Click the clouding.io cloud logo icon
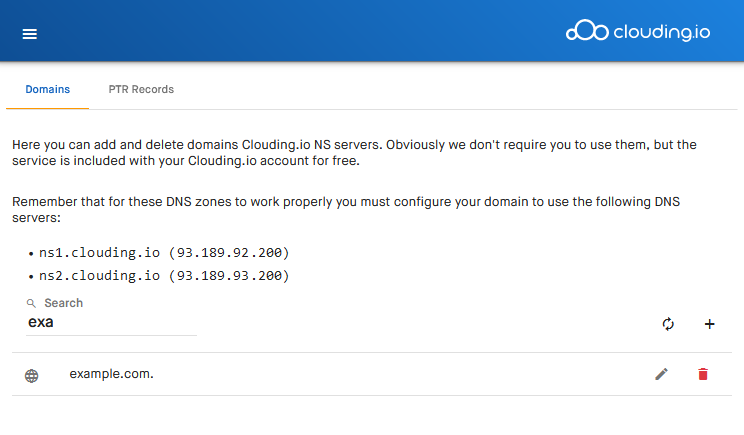The image size is (744, 435). coord(587,30)
